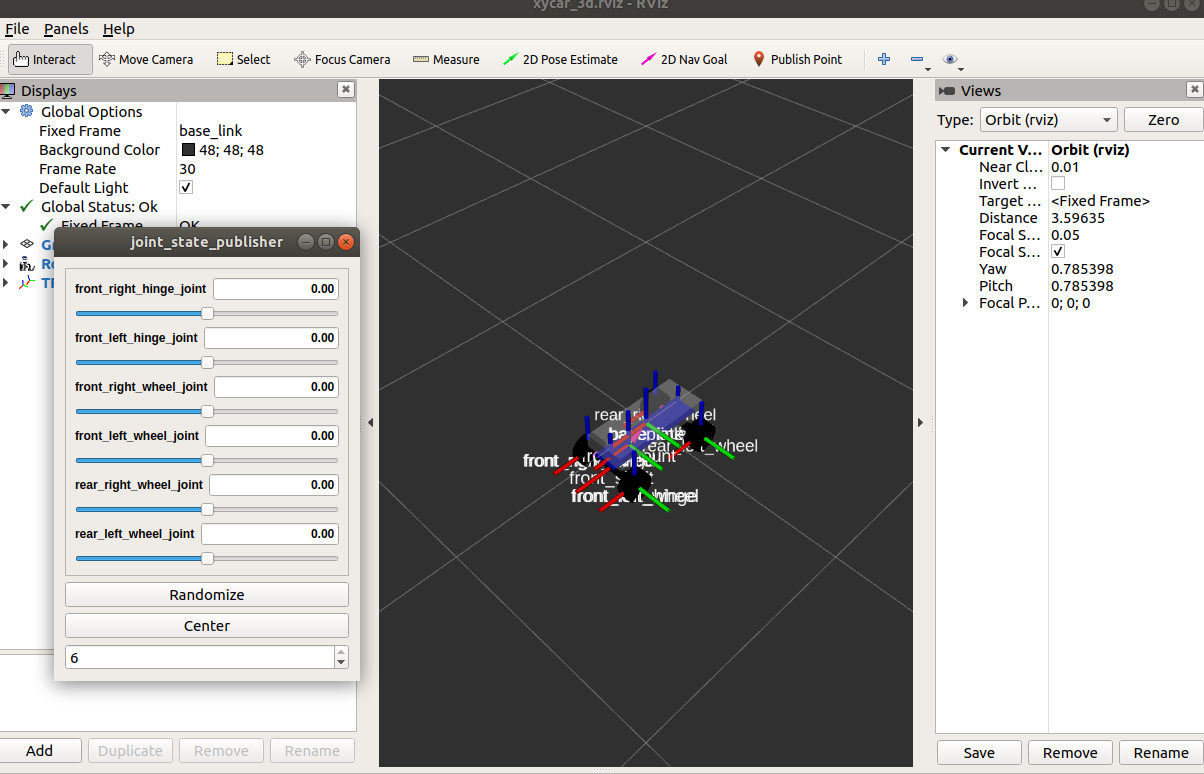Viewport: 1204px width, 774px height.
Task: Open the eye view options icon
Action: tap(950, 60)
